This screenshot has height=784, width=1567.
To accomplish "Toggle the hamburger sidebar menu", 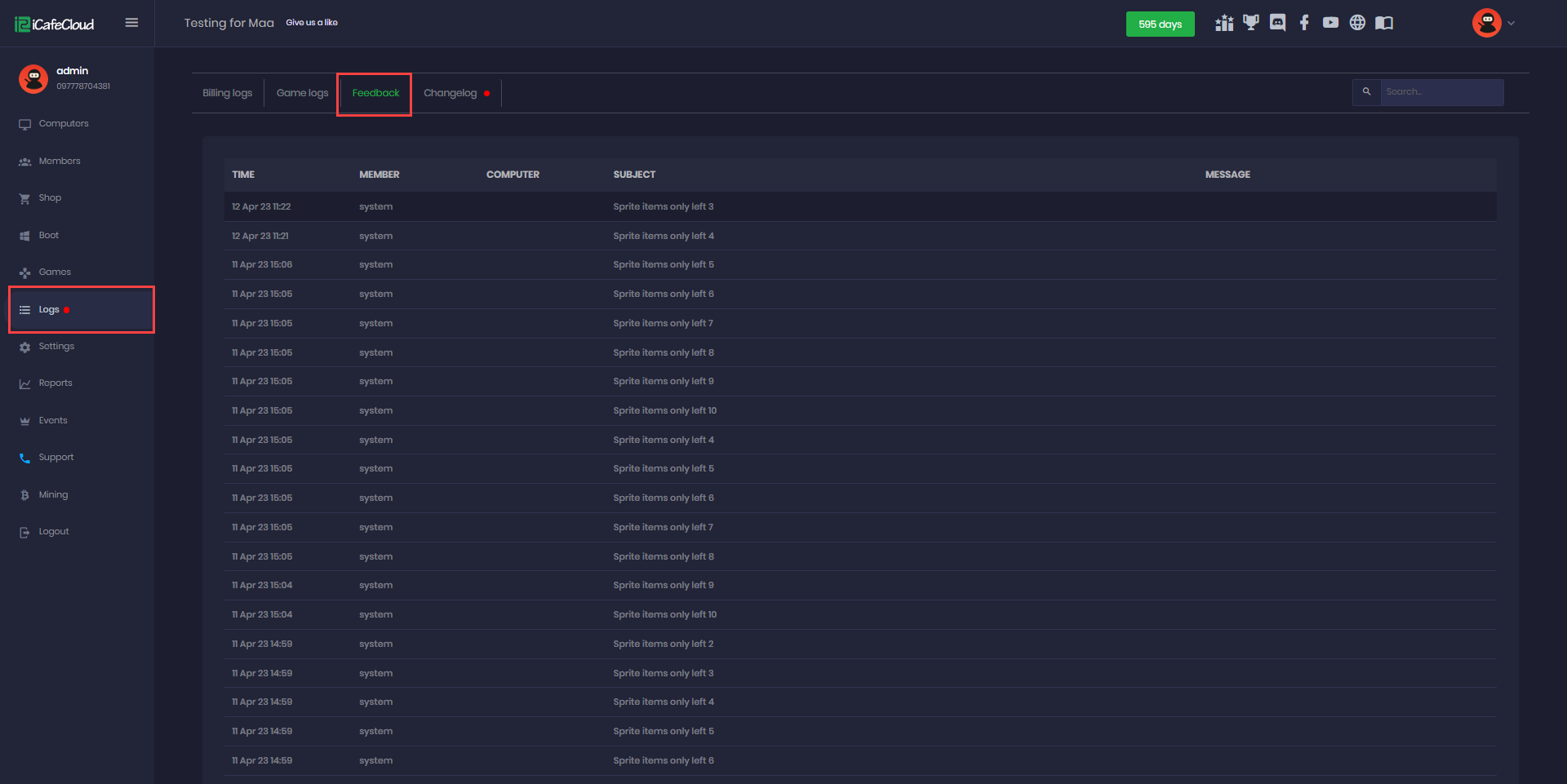I will pyautogui.click(x=131, y=23).
